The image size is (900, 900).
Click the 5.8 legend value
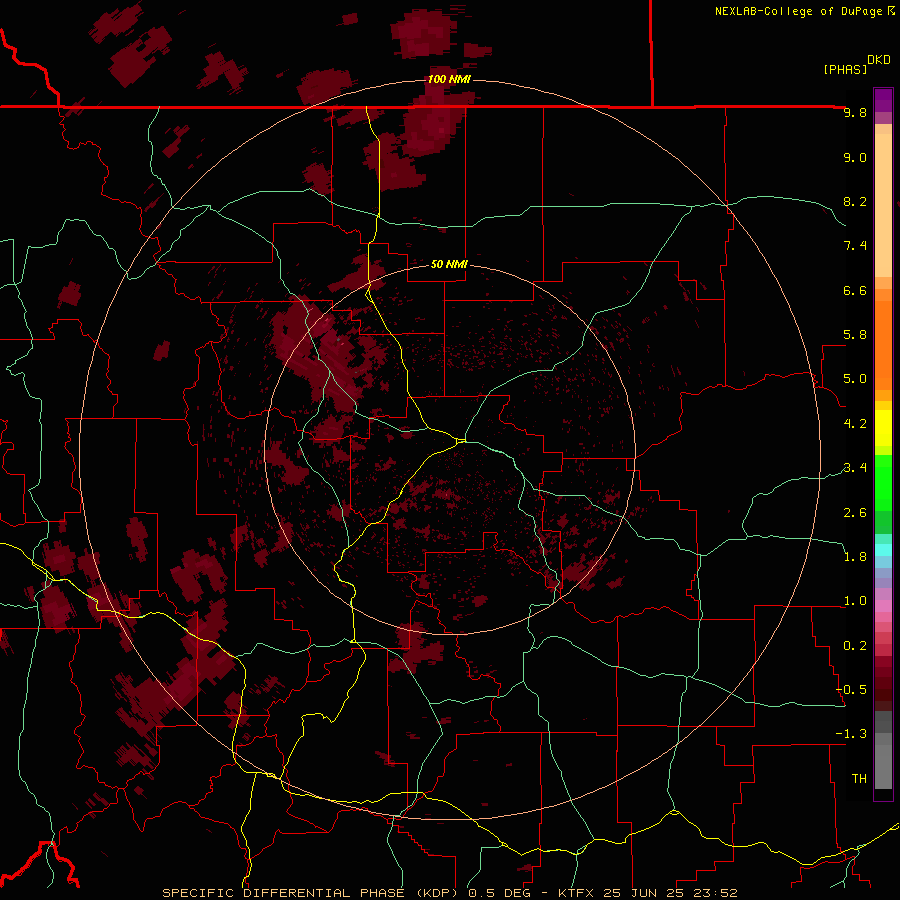[855, 335]
